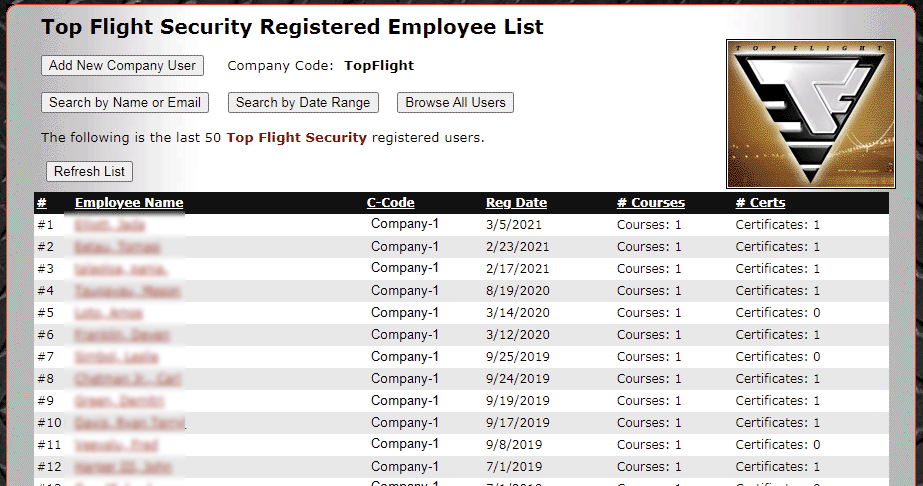Sort by Reg Date column header
Viewport: 923px width, 486px height.
tap(516, 203)
